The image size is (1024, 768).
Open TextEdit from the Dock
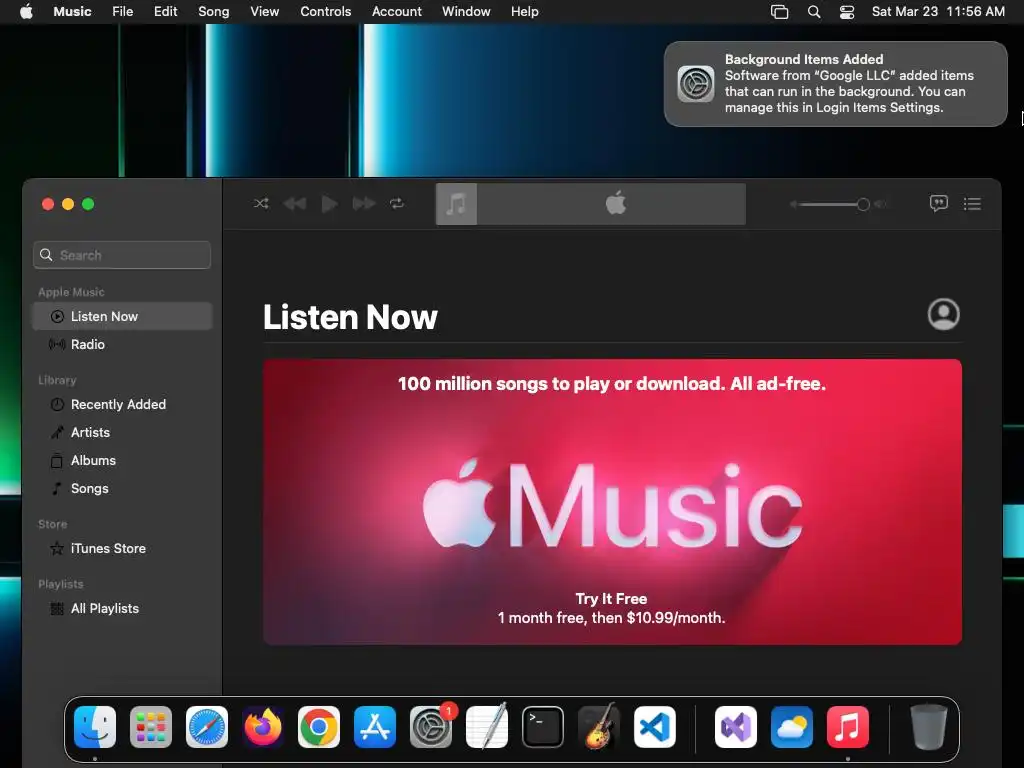pyautogui.click(x=487, y=727)
